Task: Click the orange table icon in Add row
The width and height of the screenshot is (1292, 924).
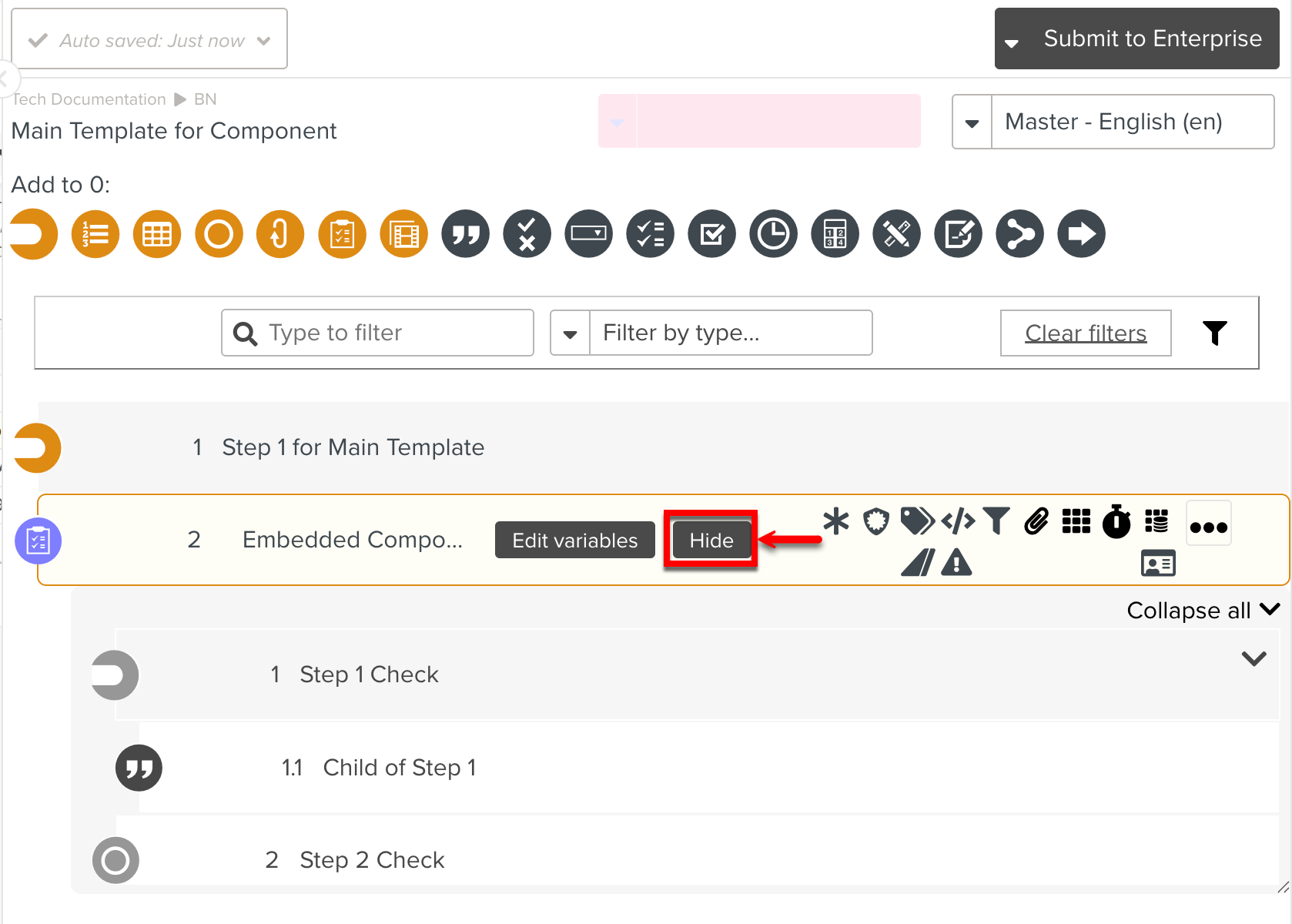Action: point(157,234)
